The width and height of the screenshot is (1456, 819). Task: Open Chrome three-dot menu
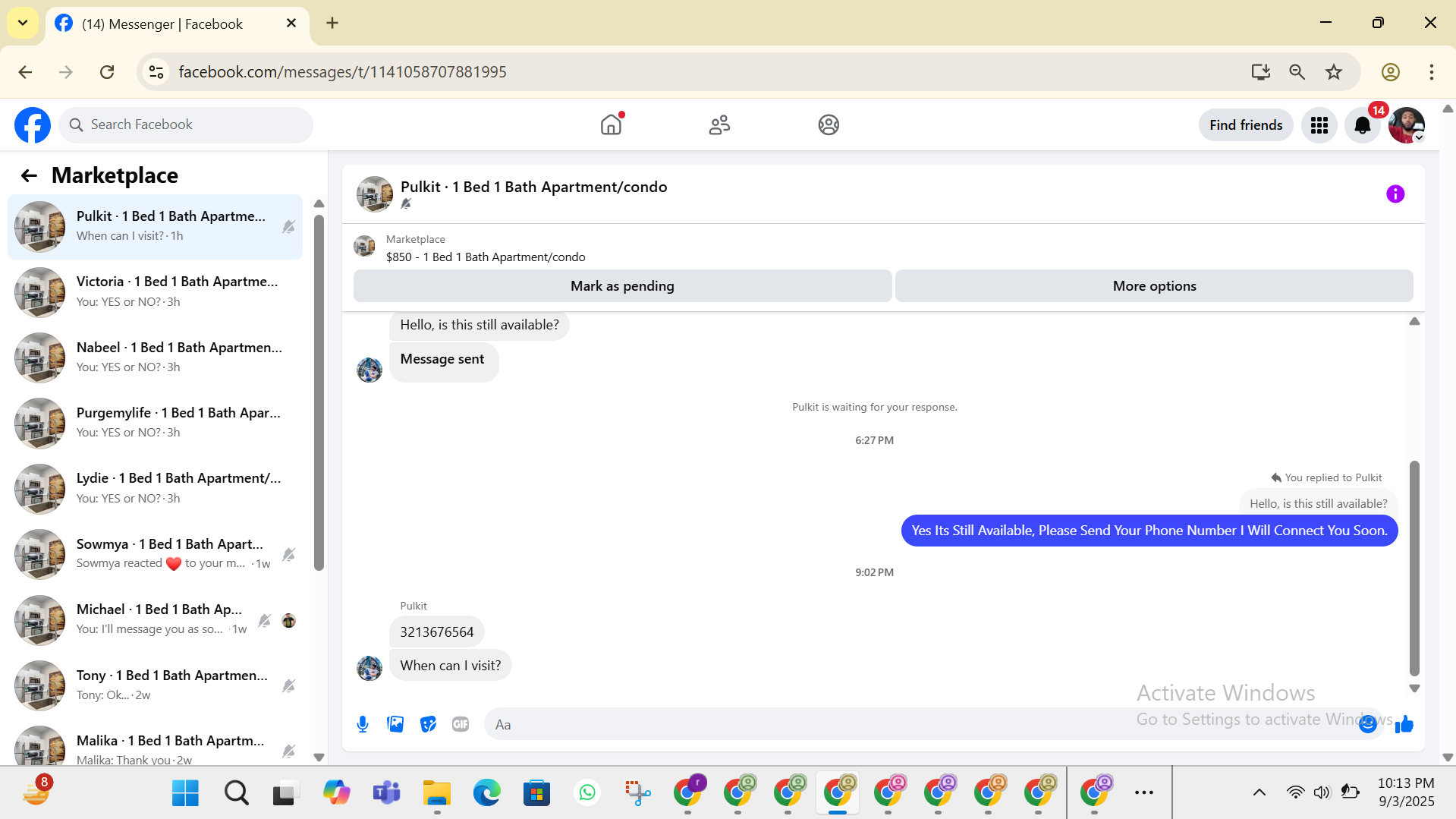click(x=1432, y=72)
